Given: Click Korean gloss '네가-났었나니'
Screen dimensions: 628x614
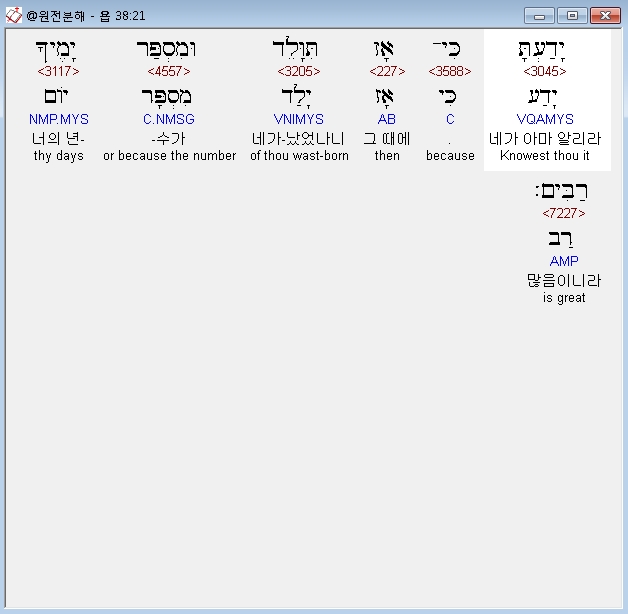Looking at the screenshot, I should pos(298,139).
